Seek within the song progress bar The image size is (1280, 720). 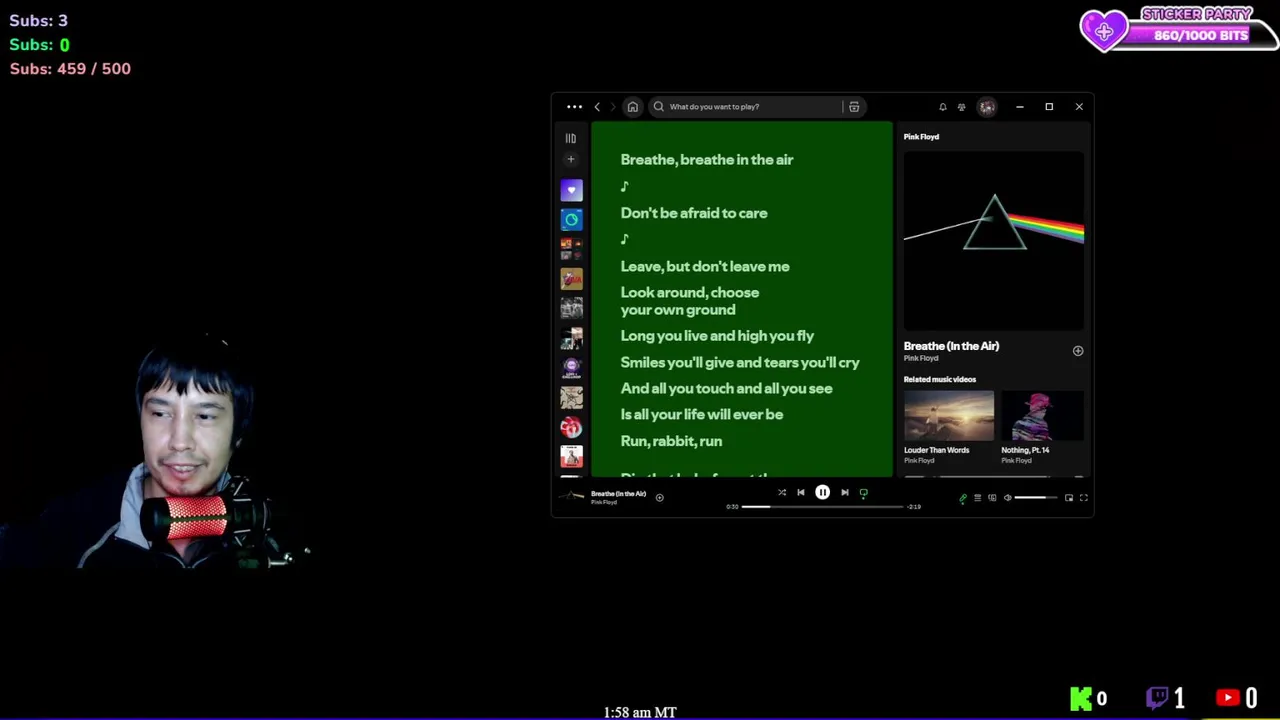coord(822,507)
